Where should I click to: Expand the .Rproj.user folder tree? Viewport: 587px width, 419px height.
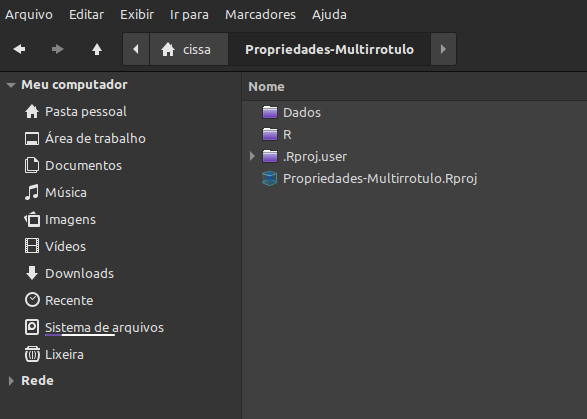[252, 157]
